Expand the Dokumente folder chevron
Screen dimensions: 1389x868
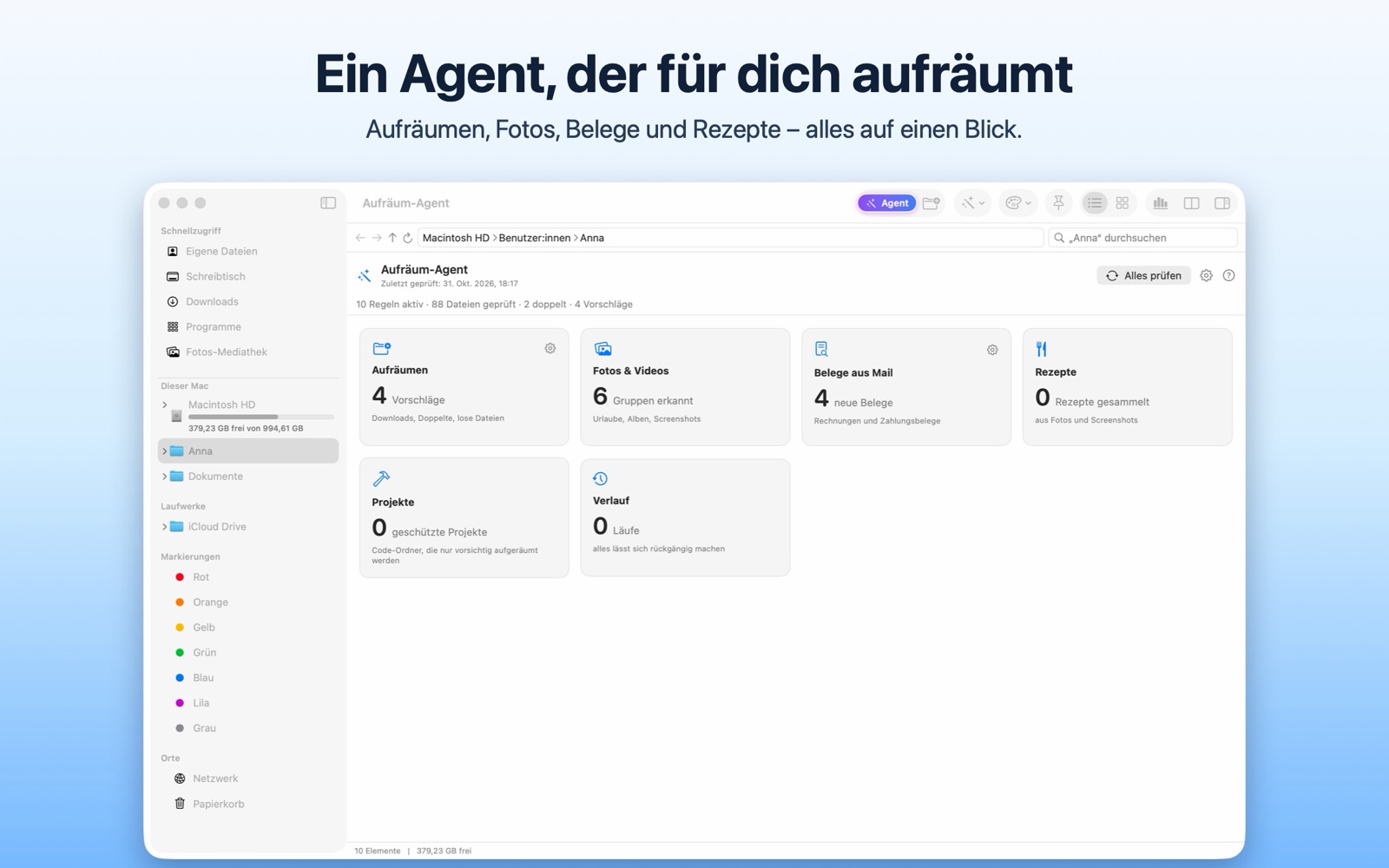tap(165, 477)
